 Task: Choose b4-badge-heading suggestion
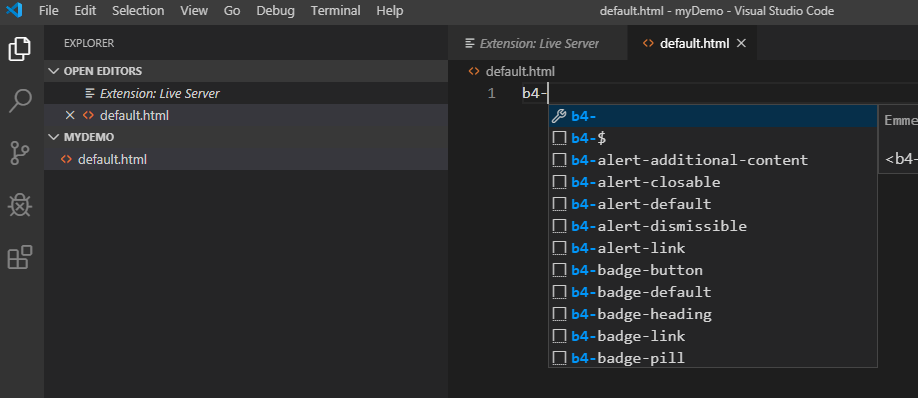coord(713,314)
